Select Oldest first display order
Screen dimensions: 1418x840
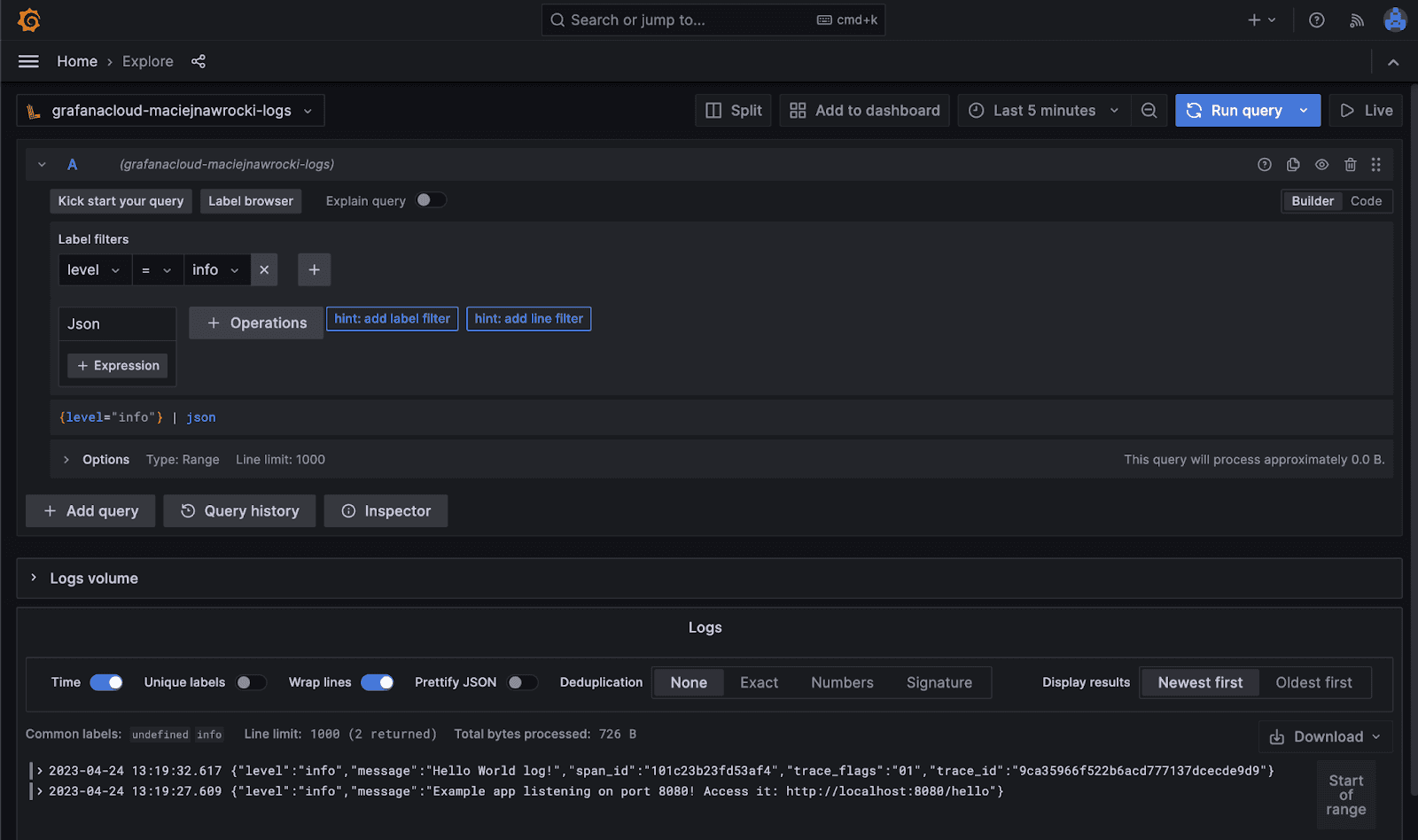pos(1314,682)
